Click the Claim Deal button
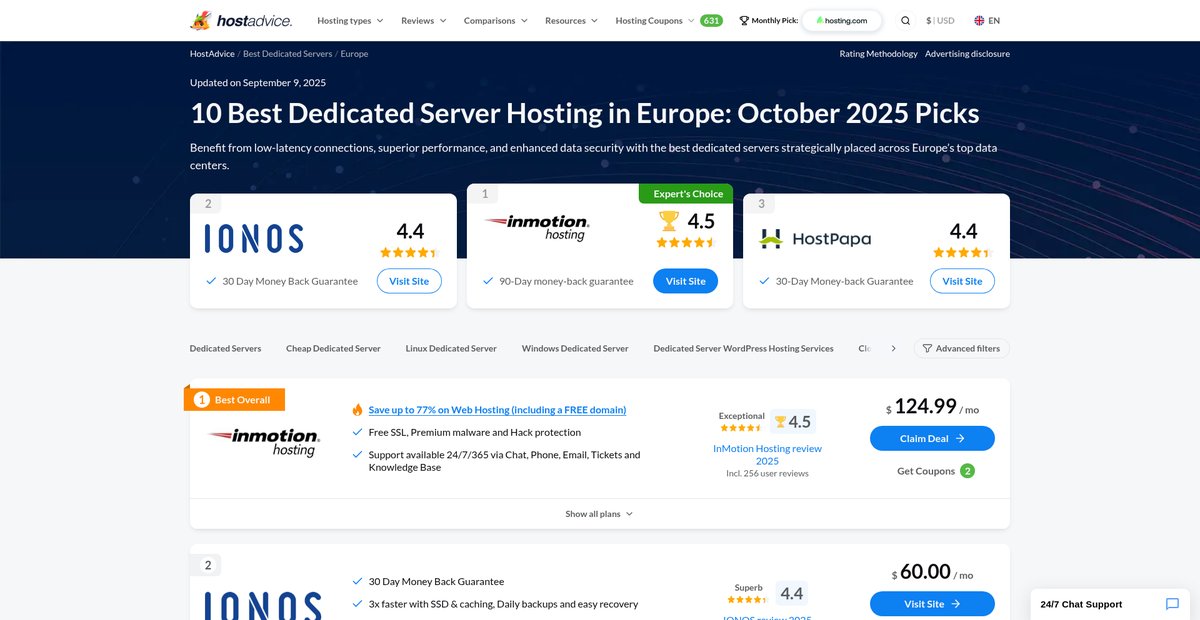This screenshot has height=620, width=1200. (932, 438)
